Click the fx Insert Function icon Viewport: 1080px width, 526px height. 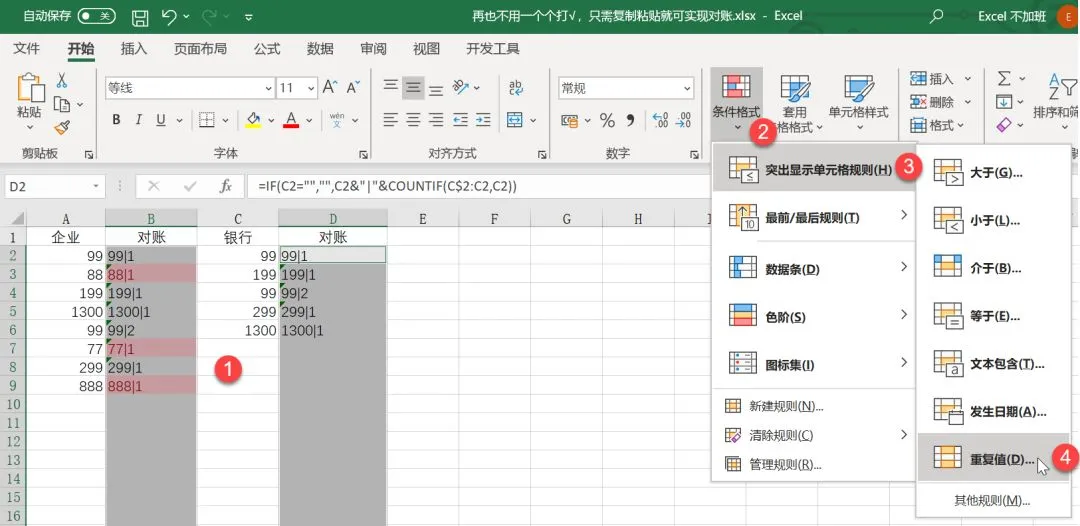coord(226,187)
